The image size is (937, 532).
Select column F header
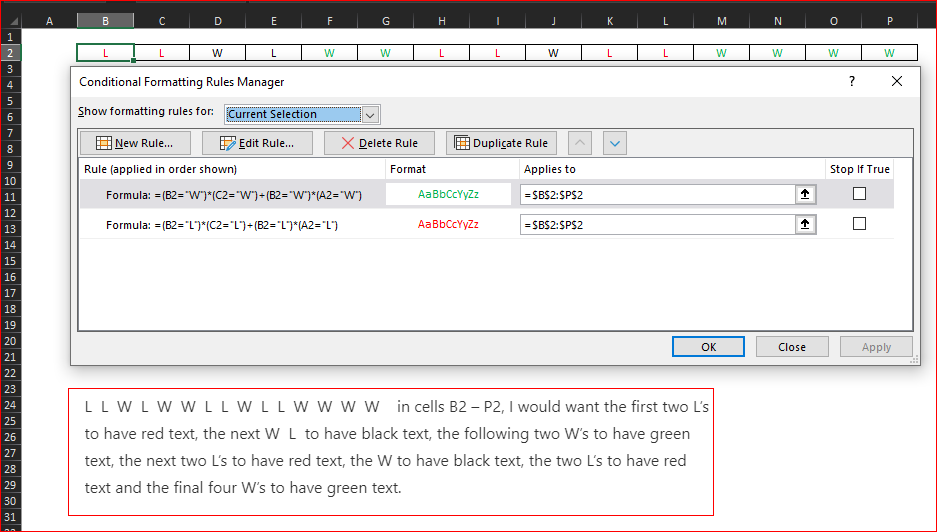coord(329,21)
